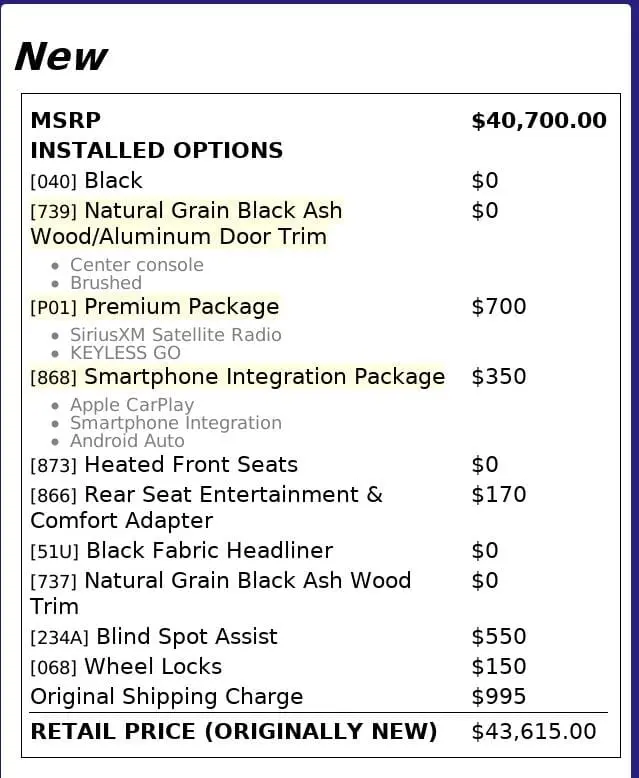
Task: Click Rear Seat Entertainment & Comfort Adapter
Action: pos(232,495)
